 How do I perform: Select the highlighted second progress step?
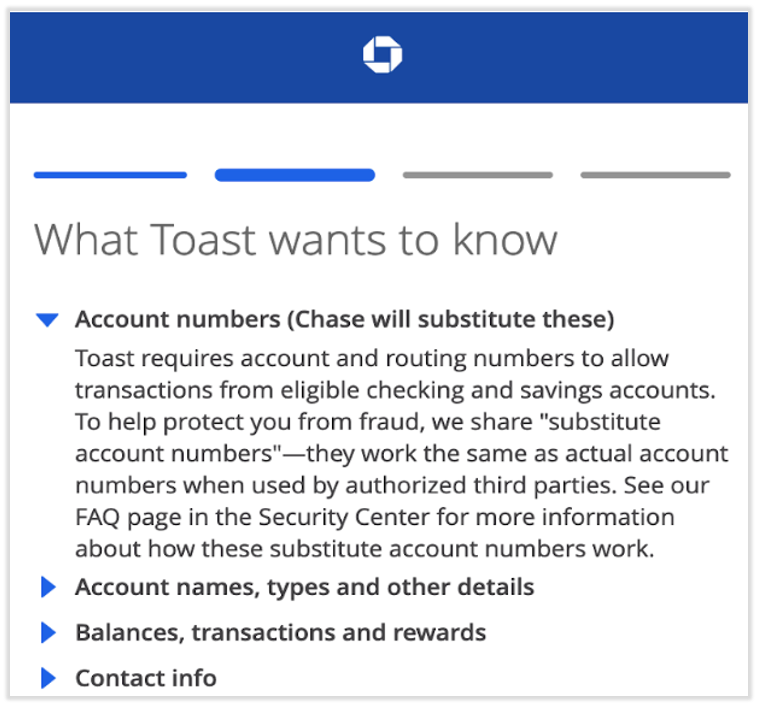pyautogui.click(x=295, y=175)
